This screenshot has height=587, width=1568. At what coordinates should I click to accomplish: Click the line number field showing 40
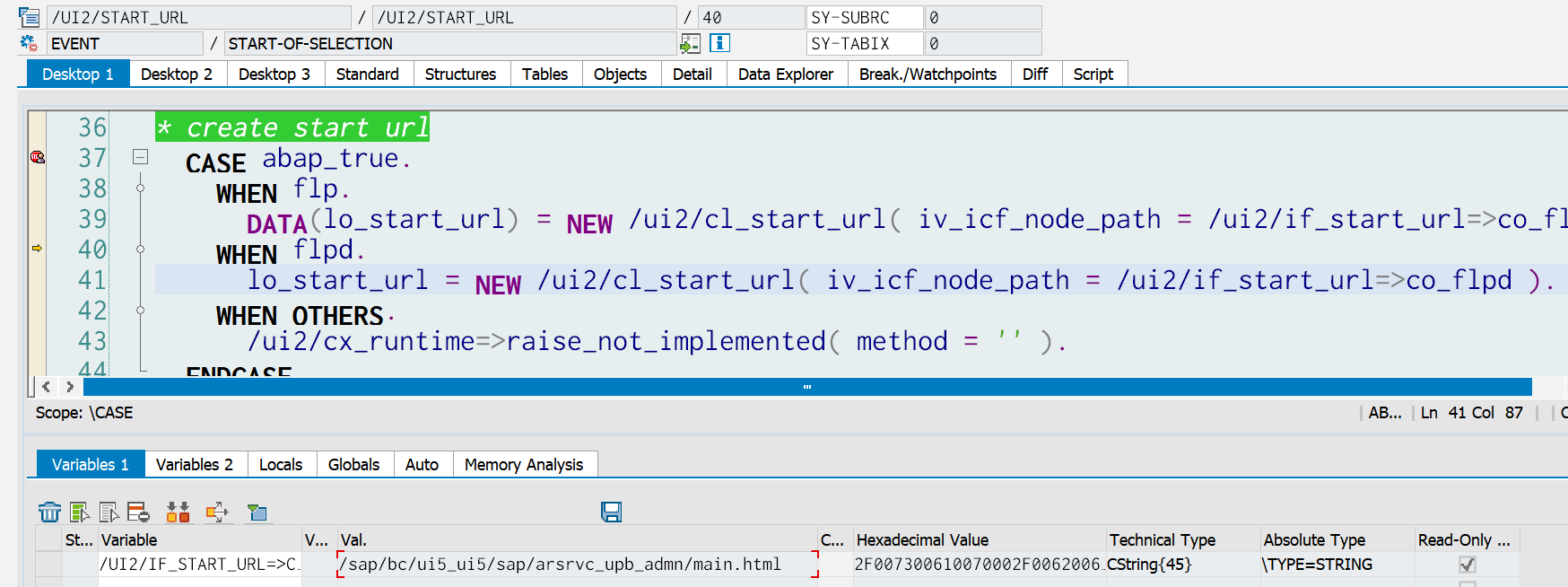point(751,17)
